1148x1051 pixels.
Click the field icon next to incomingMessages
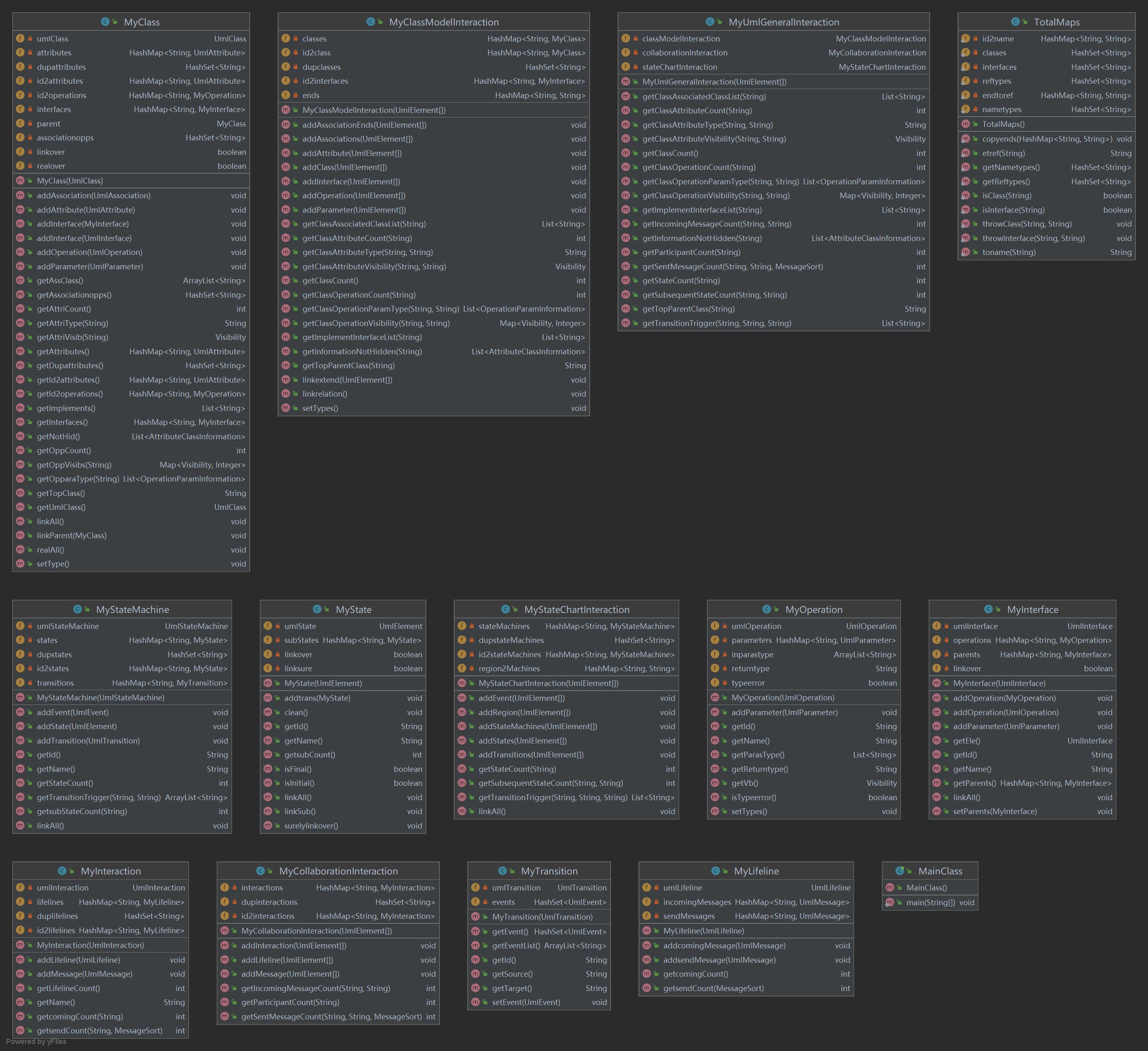646,902
